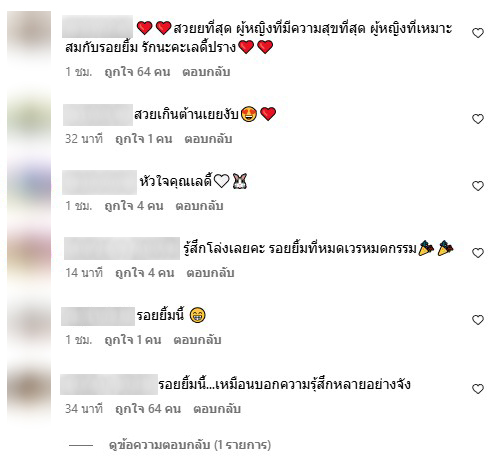497x465 pixels.
Task: Reply to the comment posted 32 minutes ago
Action: coord(208,139)
